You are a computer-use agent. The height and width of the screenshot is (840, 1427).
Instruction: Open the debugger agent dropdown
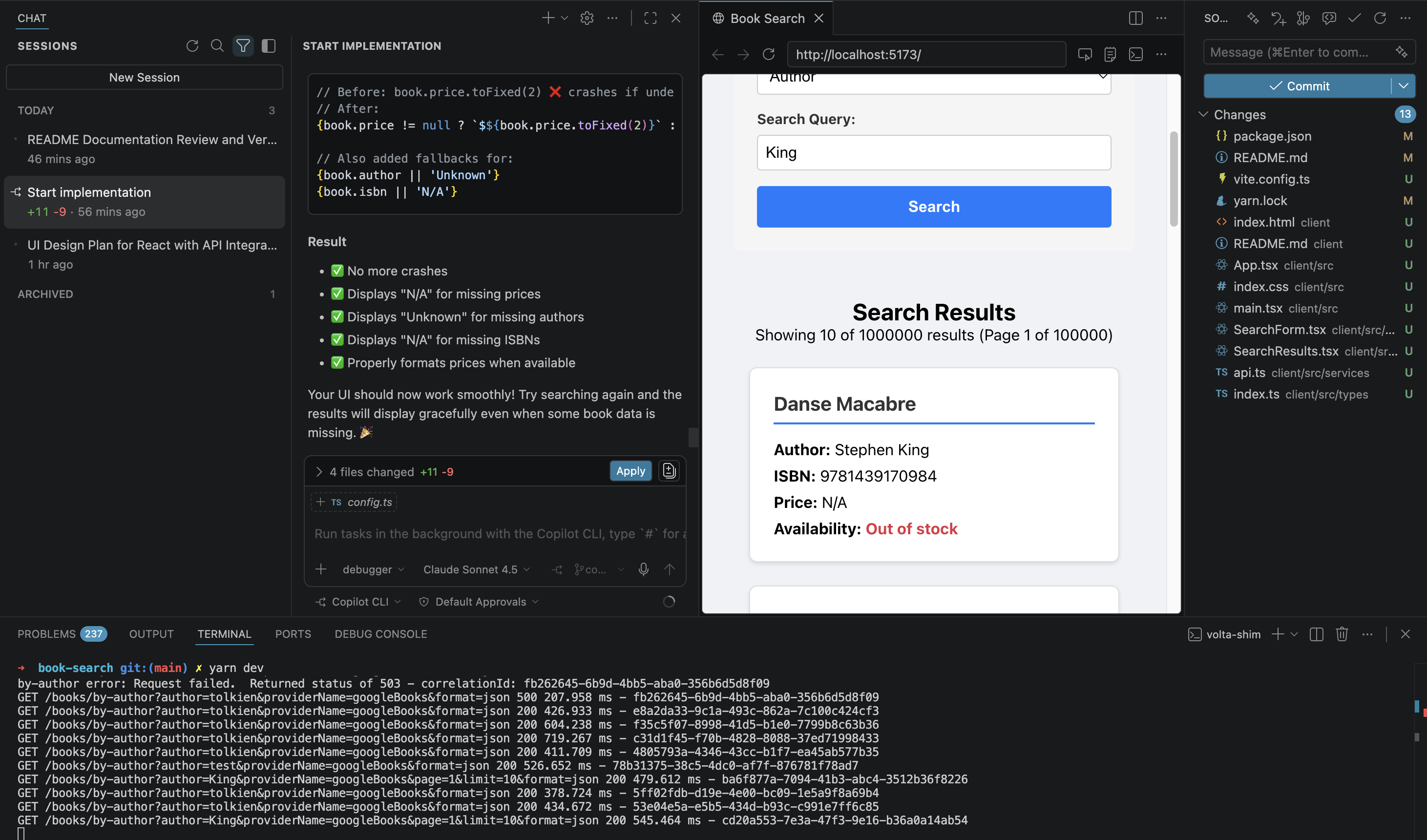pyautogui.click(x=373, y=569)
